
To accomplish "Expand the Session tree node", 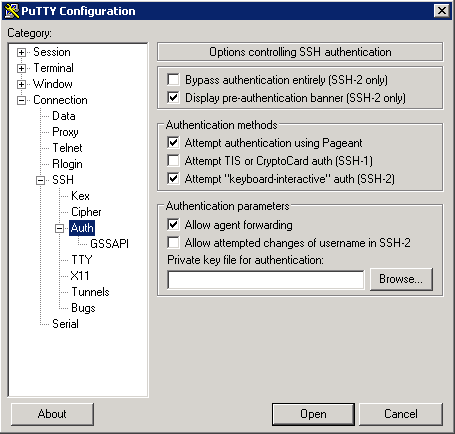I will pos(21,52).
